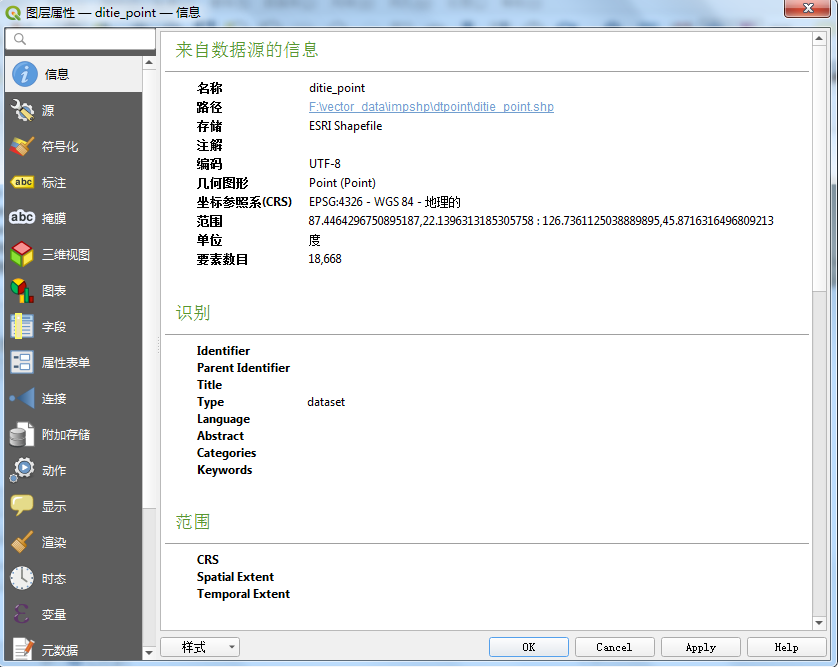Screen dimensions: 838x667
Task: Click the sidebar scroll down arrow
Action: pyautogui.click(x=149, y=653)
